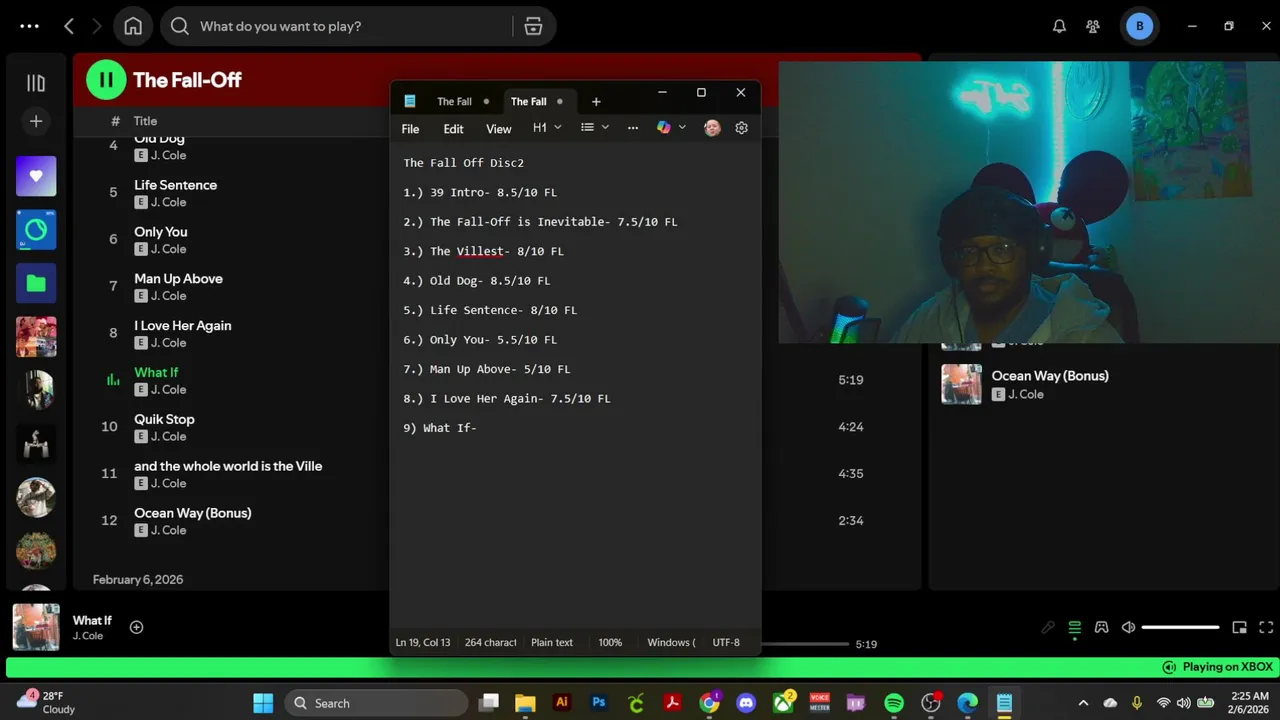Open the profile B avatar menu

pos(1139,26)
